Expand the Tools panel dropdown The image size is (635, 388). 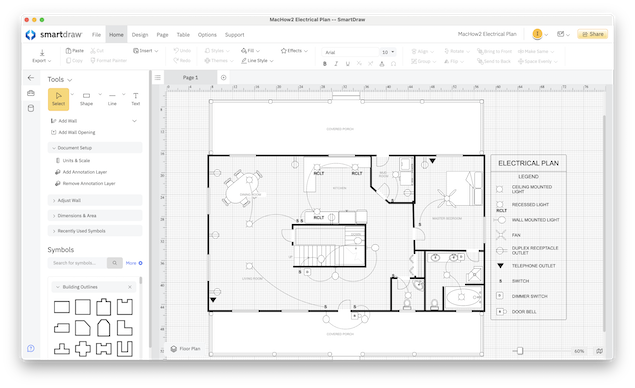tap(70, 80)
